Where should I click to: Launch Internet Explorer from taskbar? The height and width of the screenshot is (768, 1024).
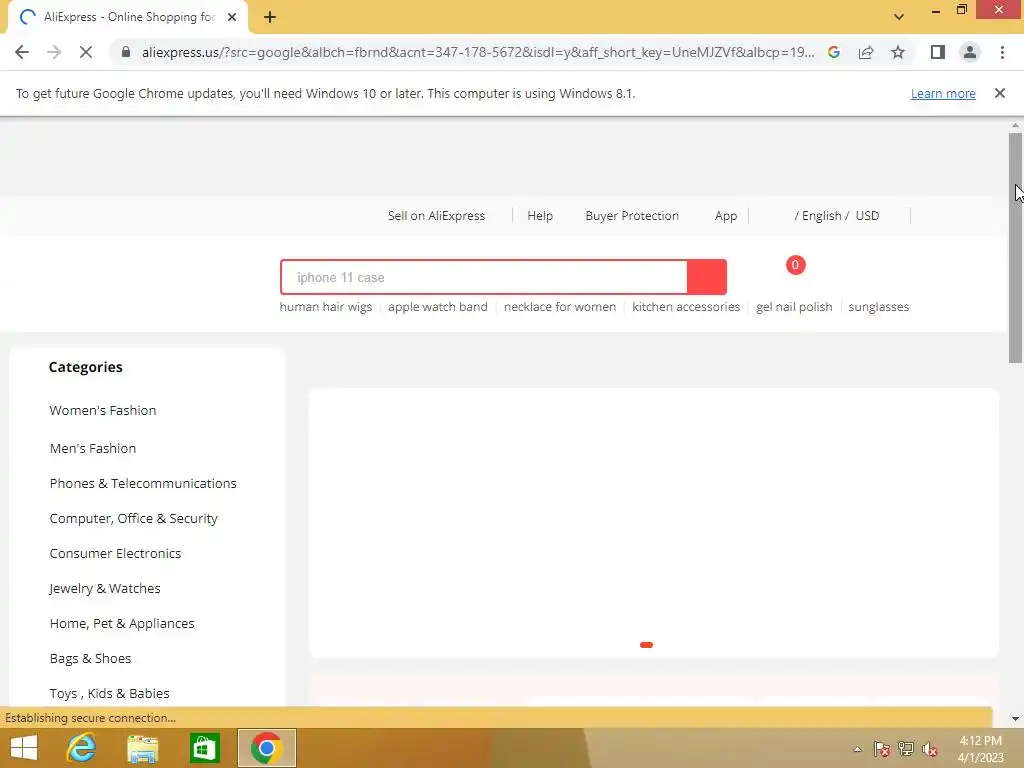pyautogui.click(x=81, y=748)
